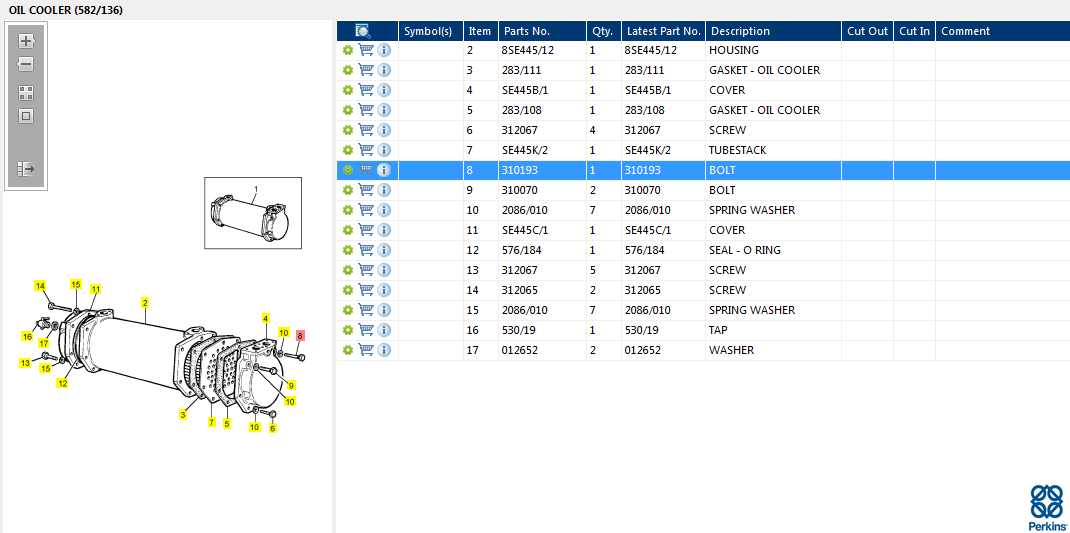The image size is (1070, 533).
Task: Sort by Item column header
Action: (480, 31)
